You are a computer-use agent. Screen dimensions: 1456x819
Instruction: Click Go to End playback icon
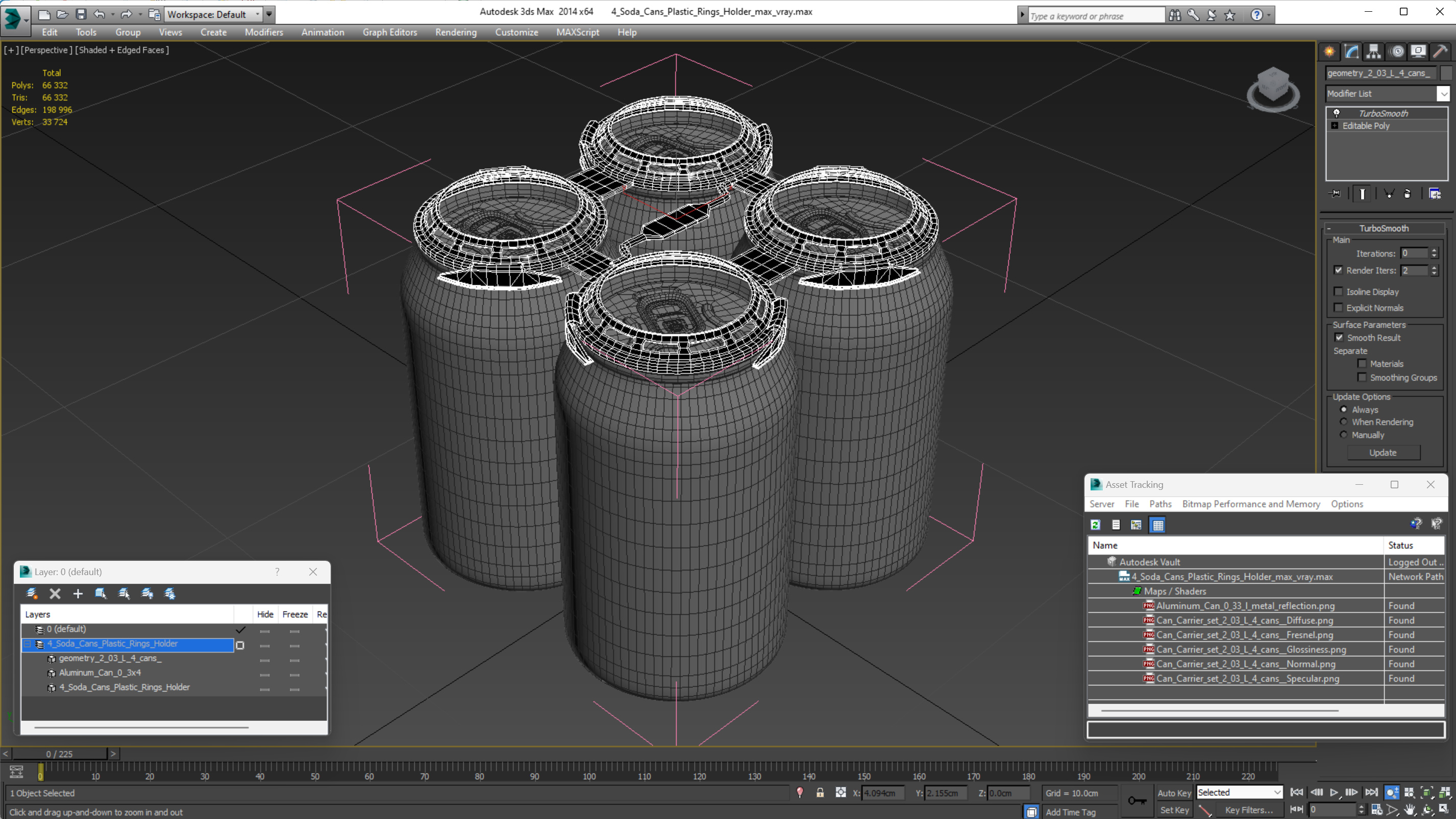[x=1371, y=792]
